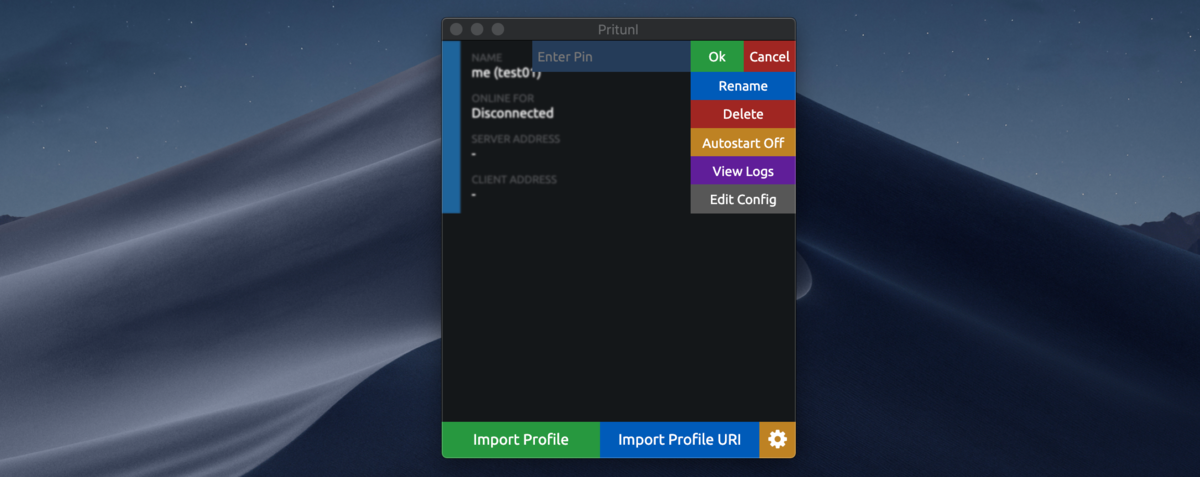Click the Import Profile button
The height and width of the screenshot is (477, 1200).
click(521, 440)
